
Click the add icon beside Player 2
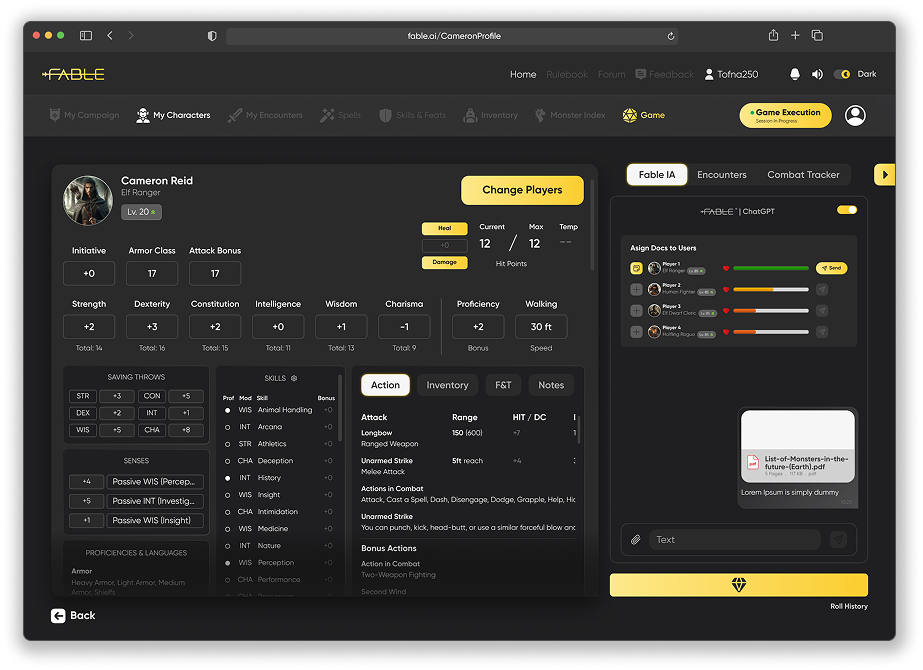(x=636, y=290)
